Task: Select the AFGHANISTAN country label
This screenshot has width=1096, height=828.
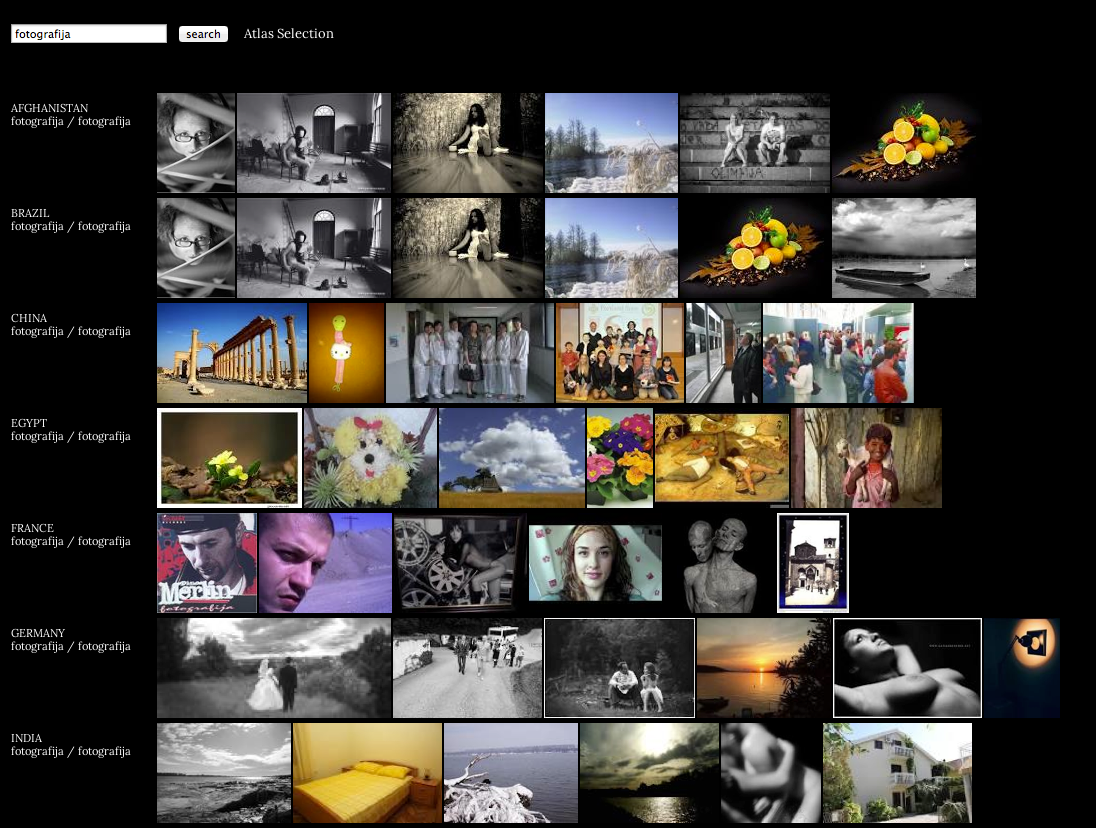Action: tap(50, 108)
